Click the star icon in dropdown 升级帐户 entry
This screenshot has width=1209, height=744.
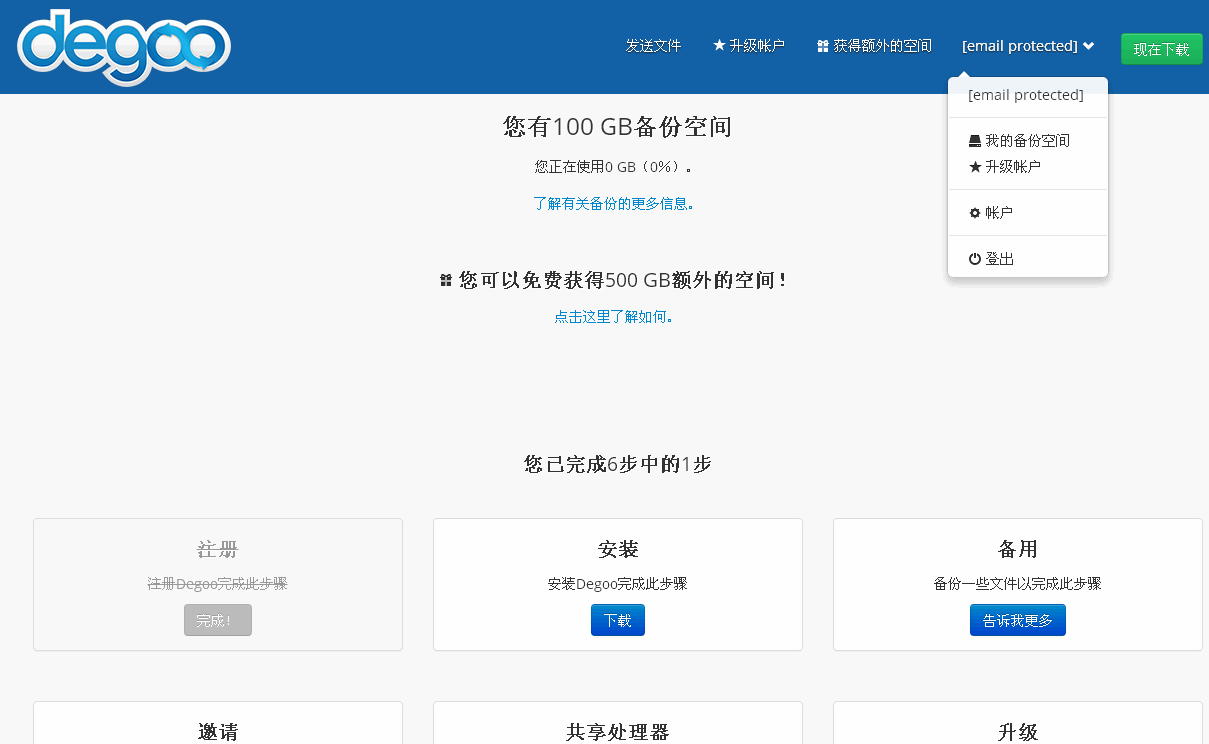pos(975,167)
